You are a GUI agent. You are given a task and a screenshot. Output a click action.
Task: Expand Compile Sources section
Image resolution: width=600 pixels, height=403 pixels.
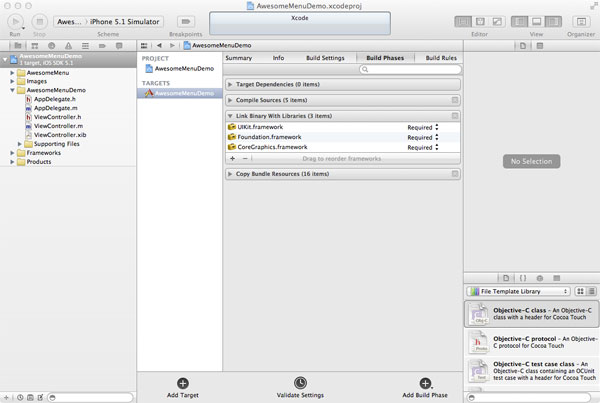230,100
